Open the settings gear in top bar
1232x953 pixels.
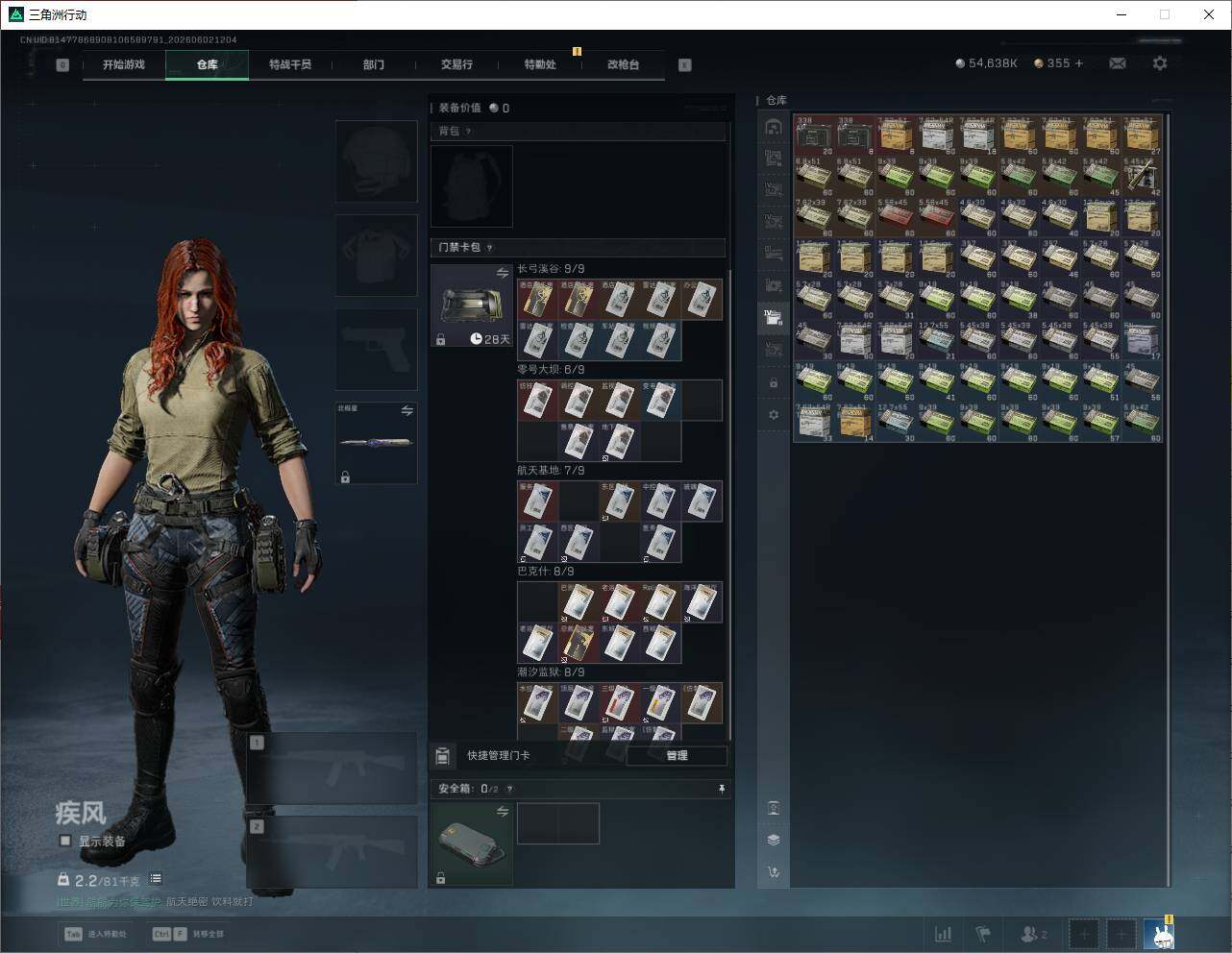tap(1160, 63)
